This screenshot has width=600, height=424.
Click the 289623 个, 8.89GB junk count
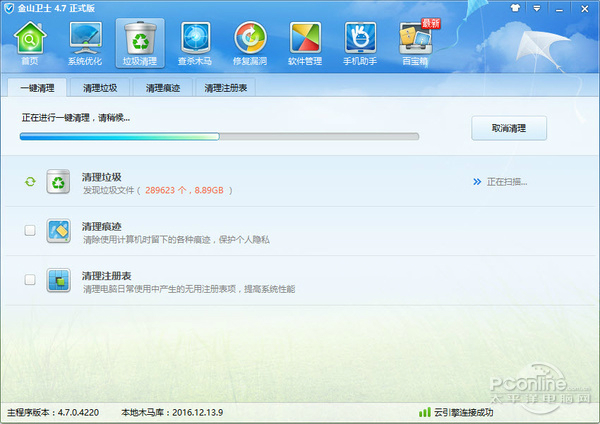coord(184,190)
